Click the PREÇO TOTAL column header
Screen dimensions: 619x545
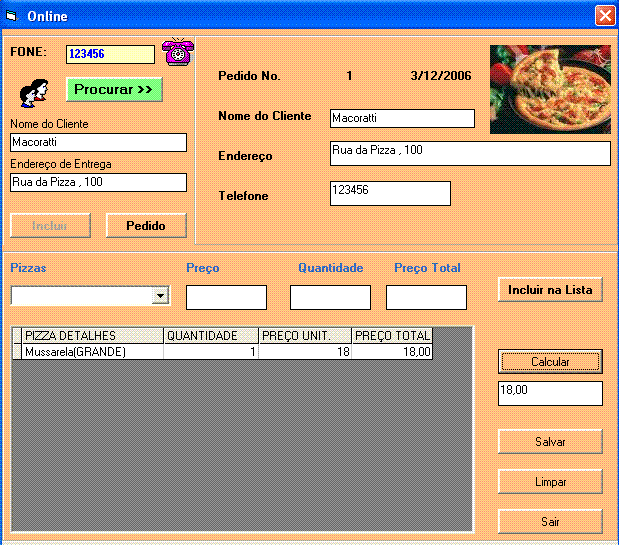tap(392, 335)
